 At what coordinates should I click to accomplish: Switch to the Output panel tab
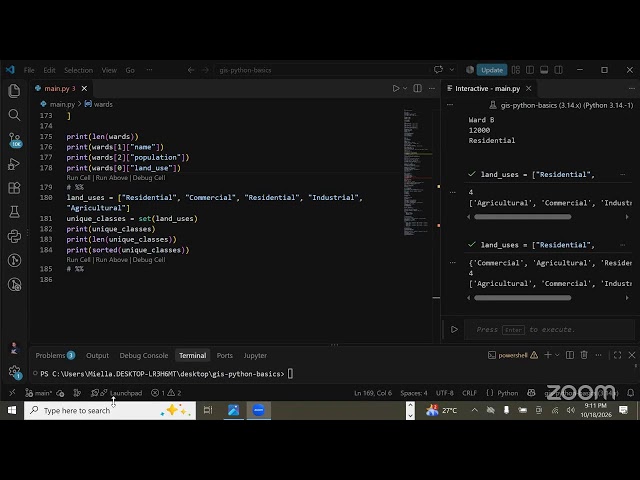[97, 356]
